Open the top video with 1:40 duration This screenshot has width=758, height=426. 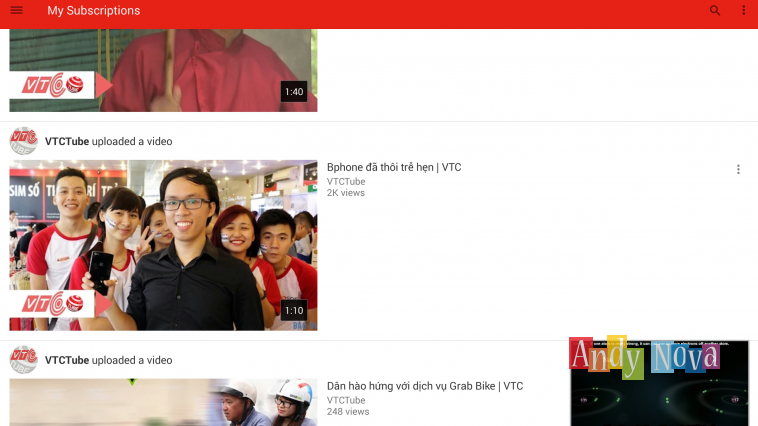pyautogui.click(x=163, y=70)
